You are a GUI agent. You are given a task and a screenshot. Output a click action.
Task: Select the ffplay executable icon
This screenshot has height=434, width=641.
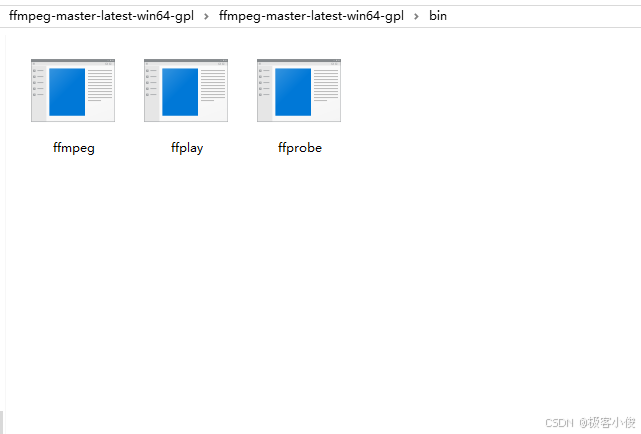186,90
